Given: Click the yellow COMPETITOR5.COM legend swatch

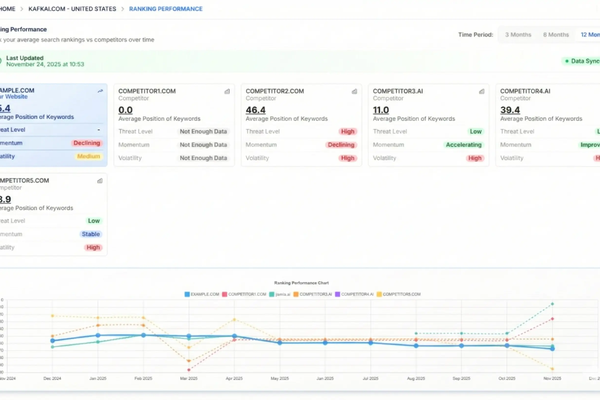Looking at the screenshot, I should (x=378, y=294).
